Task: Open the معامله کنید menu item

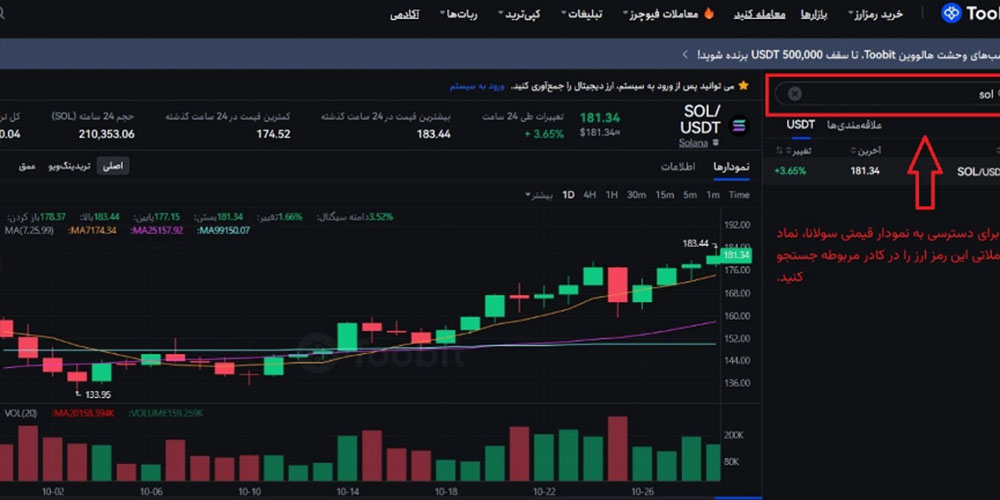Action: pos(759,14)
